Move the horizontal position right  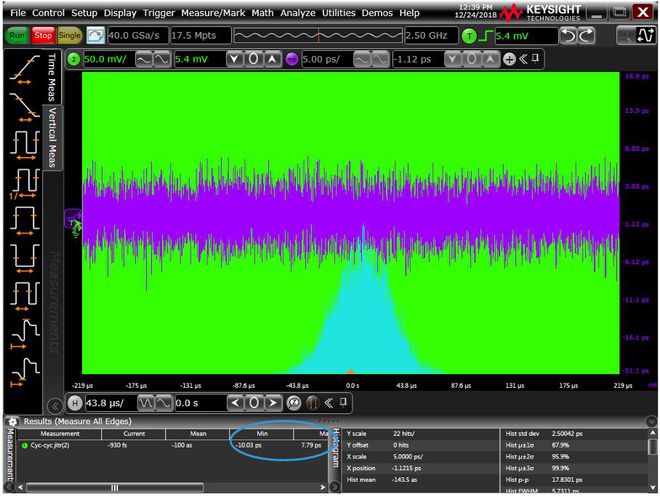tap(273, 403)
